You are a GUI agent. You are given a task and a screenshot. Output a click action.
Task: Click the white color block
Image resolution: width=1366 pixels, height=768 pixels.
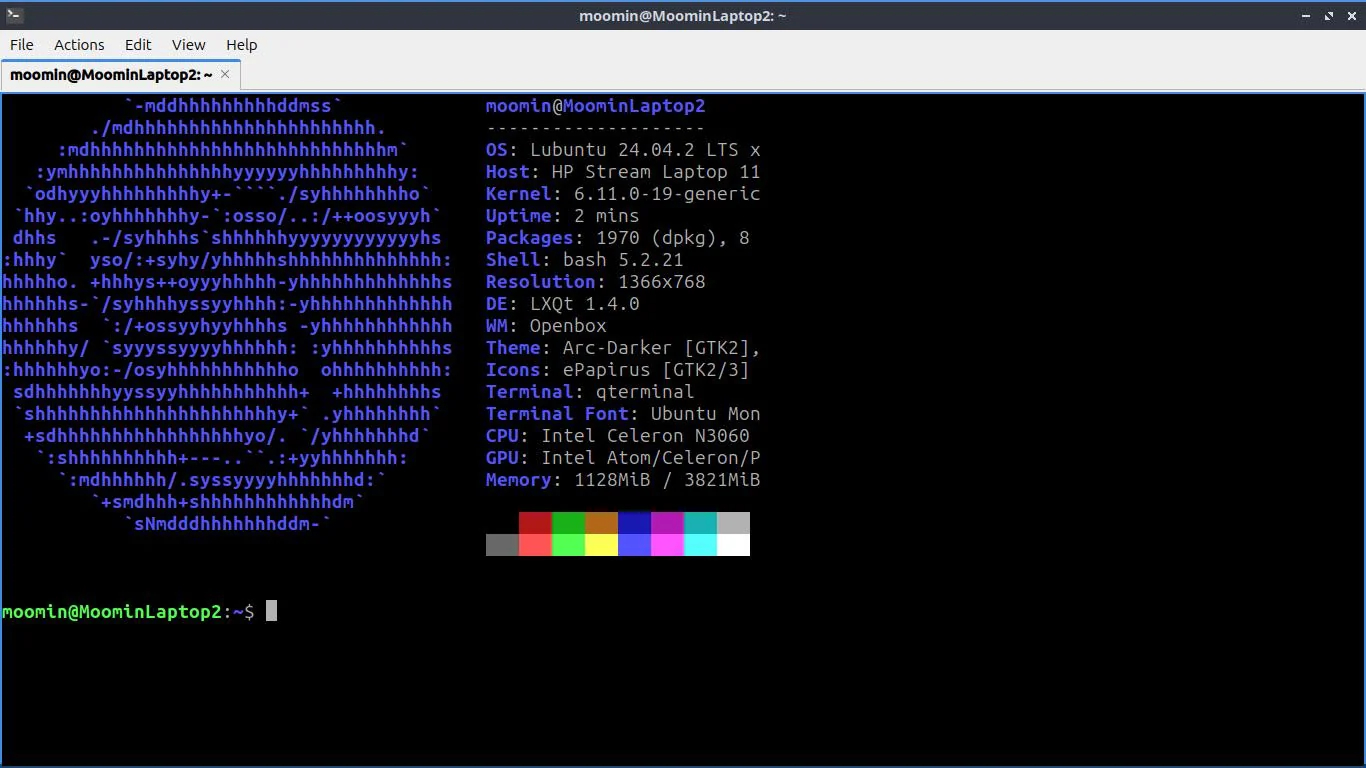pos(733,545)
